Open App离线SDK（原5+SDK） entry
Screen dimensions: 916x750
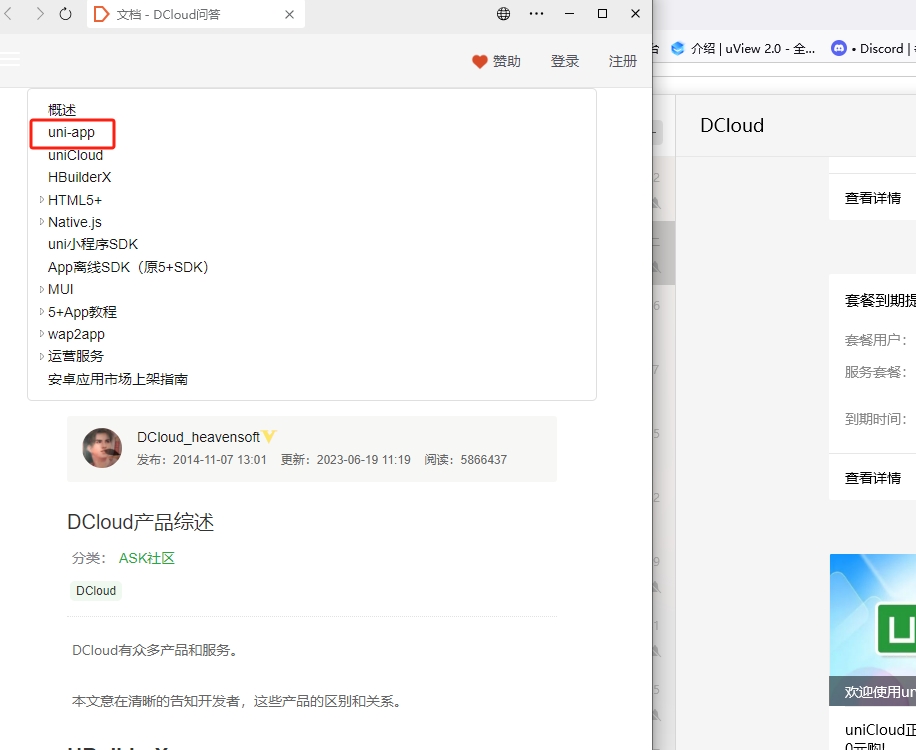[128, 267]
